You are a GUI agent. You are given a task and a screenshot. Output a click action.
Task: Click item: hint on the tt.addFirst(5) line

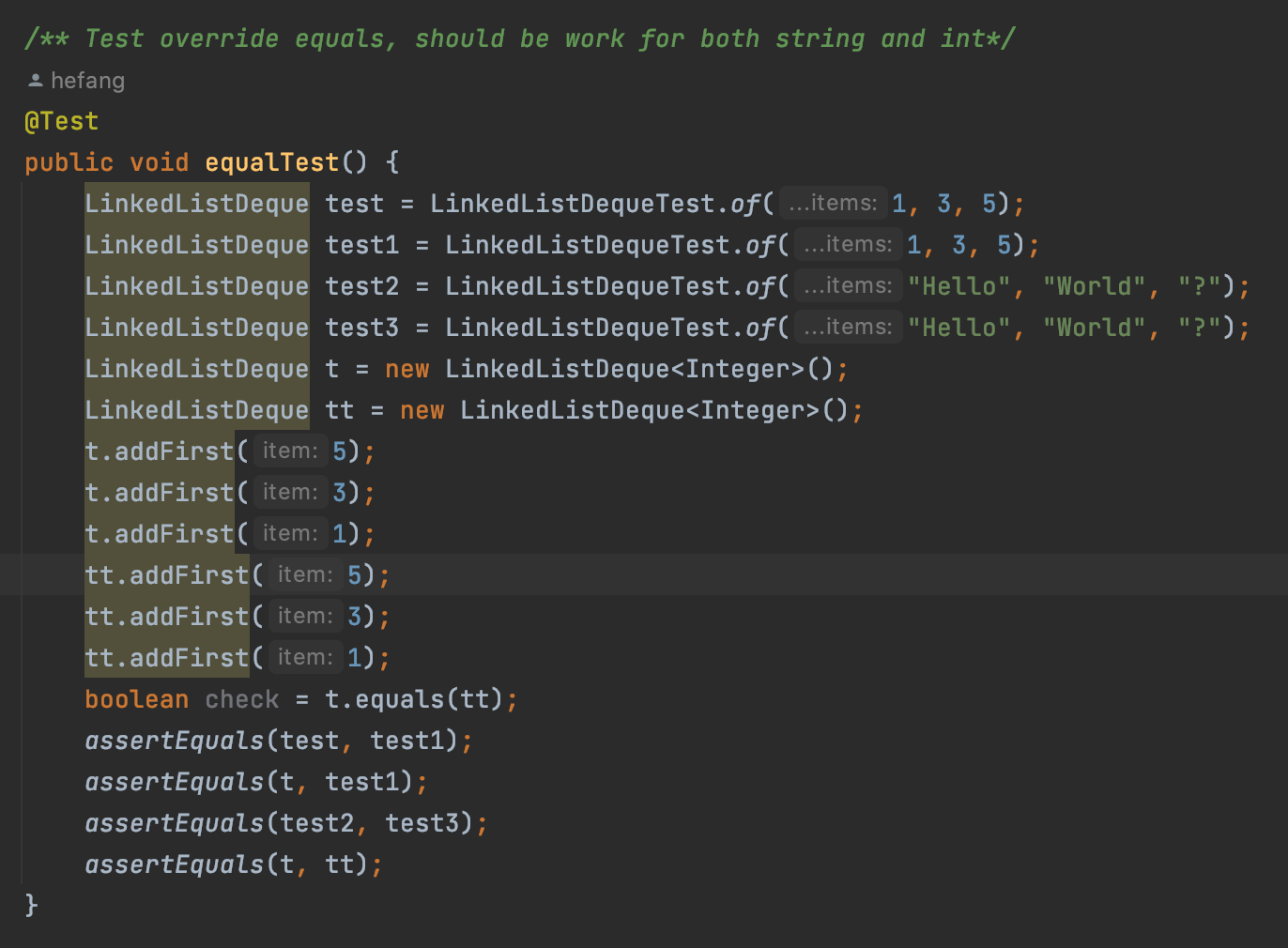coord(305,574)
